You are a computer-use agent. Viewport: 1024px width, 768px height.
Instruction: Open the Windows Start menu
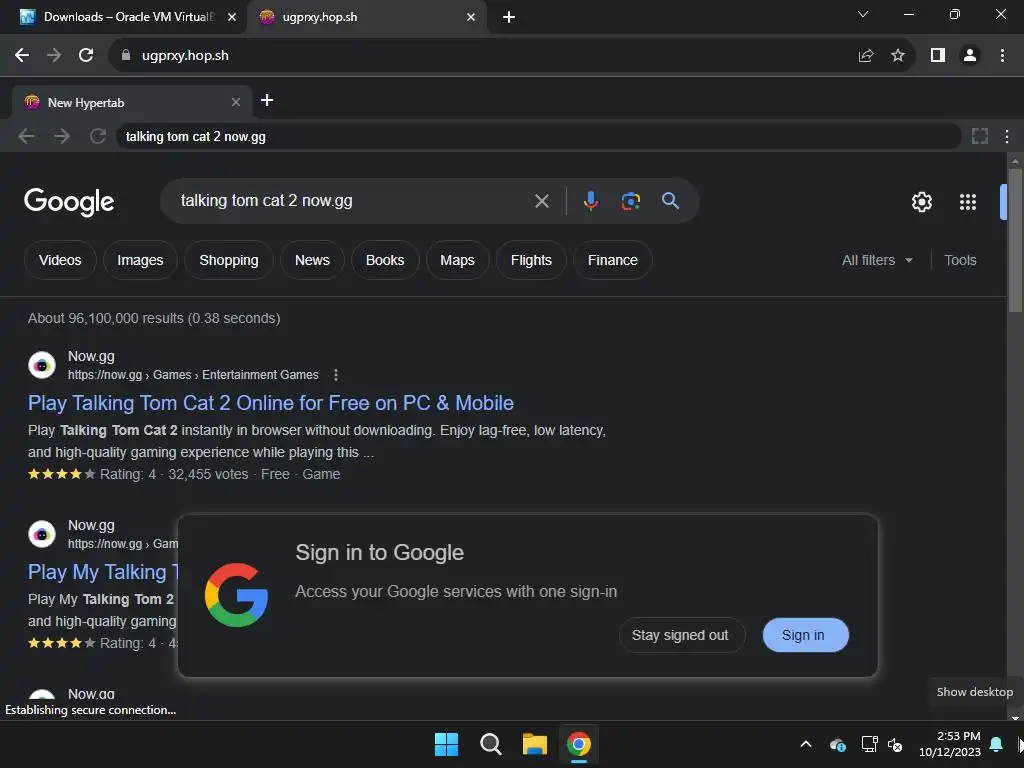click(x=446, y=744)
